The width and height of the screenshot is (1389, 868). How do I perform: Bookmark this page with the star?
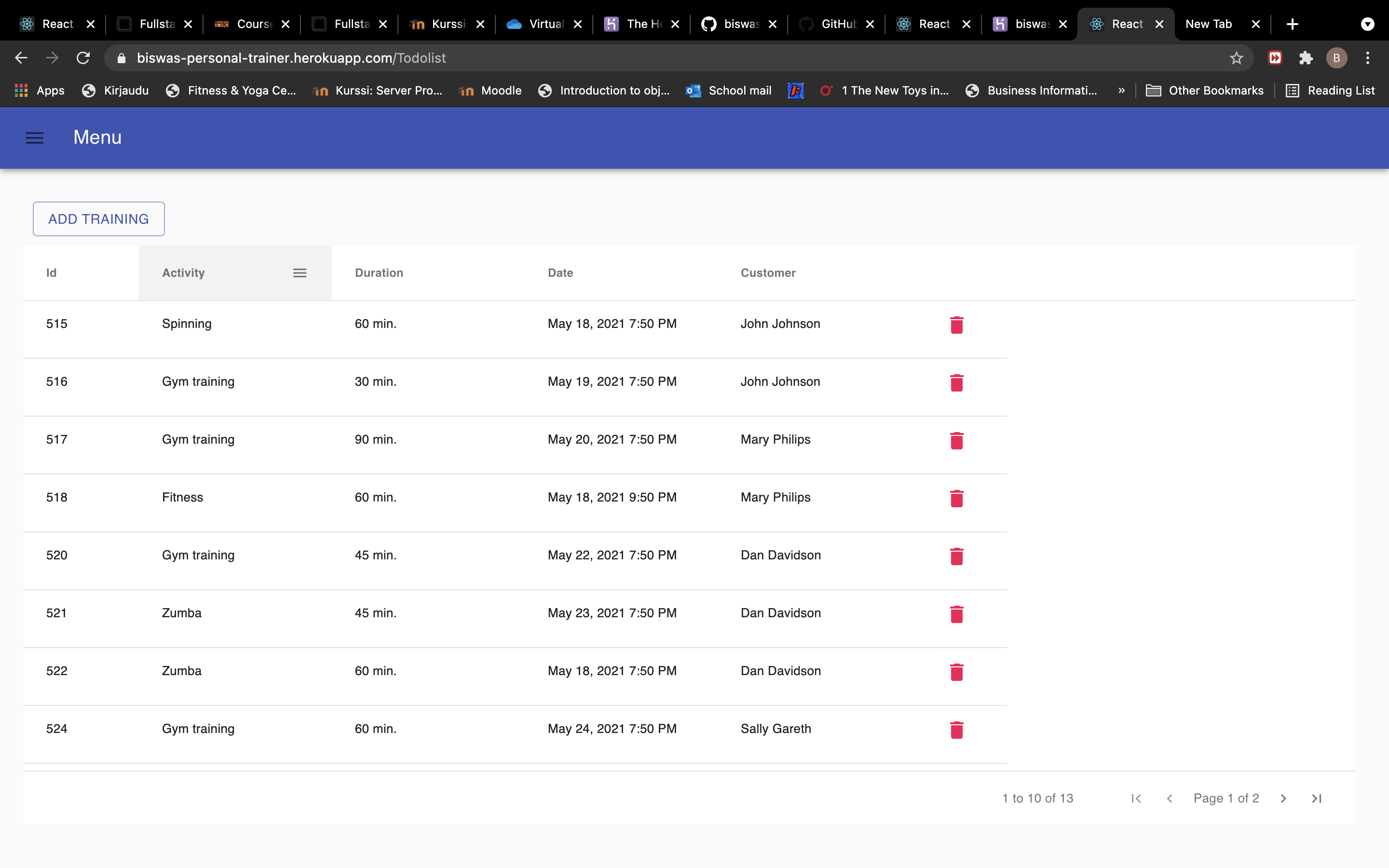(1236, 58)
